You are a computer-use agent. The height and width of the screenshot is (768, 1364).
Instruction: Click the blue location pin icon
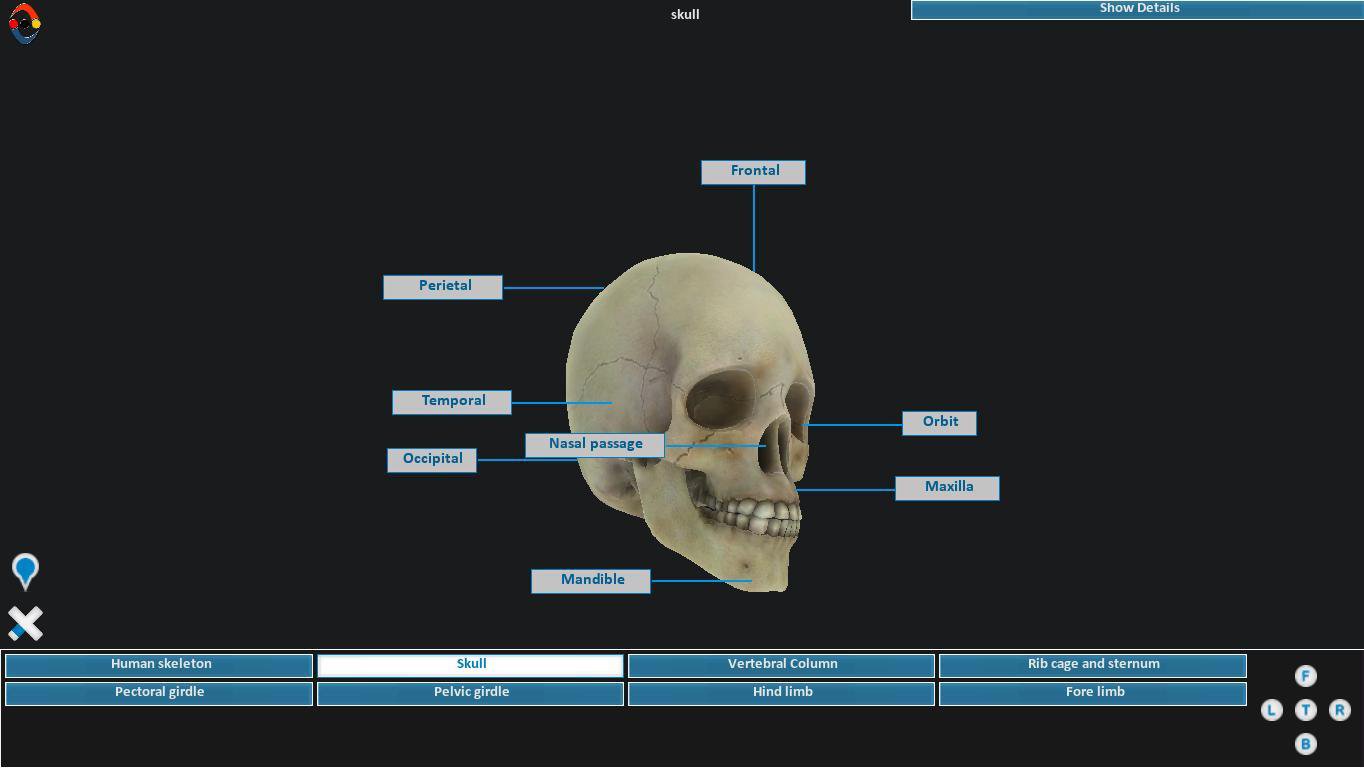[25, 570]
